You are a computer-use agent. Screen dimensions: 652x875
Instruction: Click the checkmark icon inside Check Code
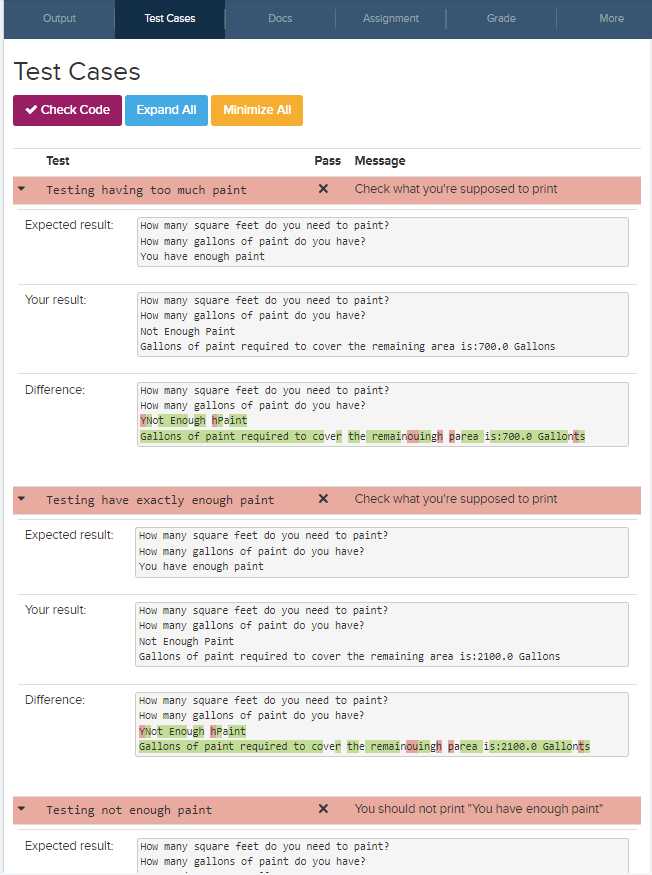pyautogui.click(x=30, y=110)
